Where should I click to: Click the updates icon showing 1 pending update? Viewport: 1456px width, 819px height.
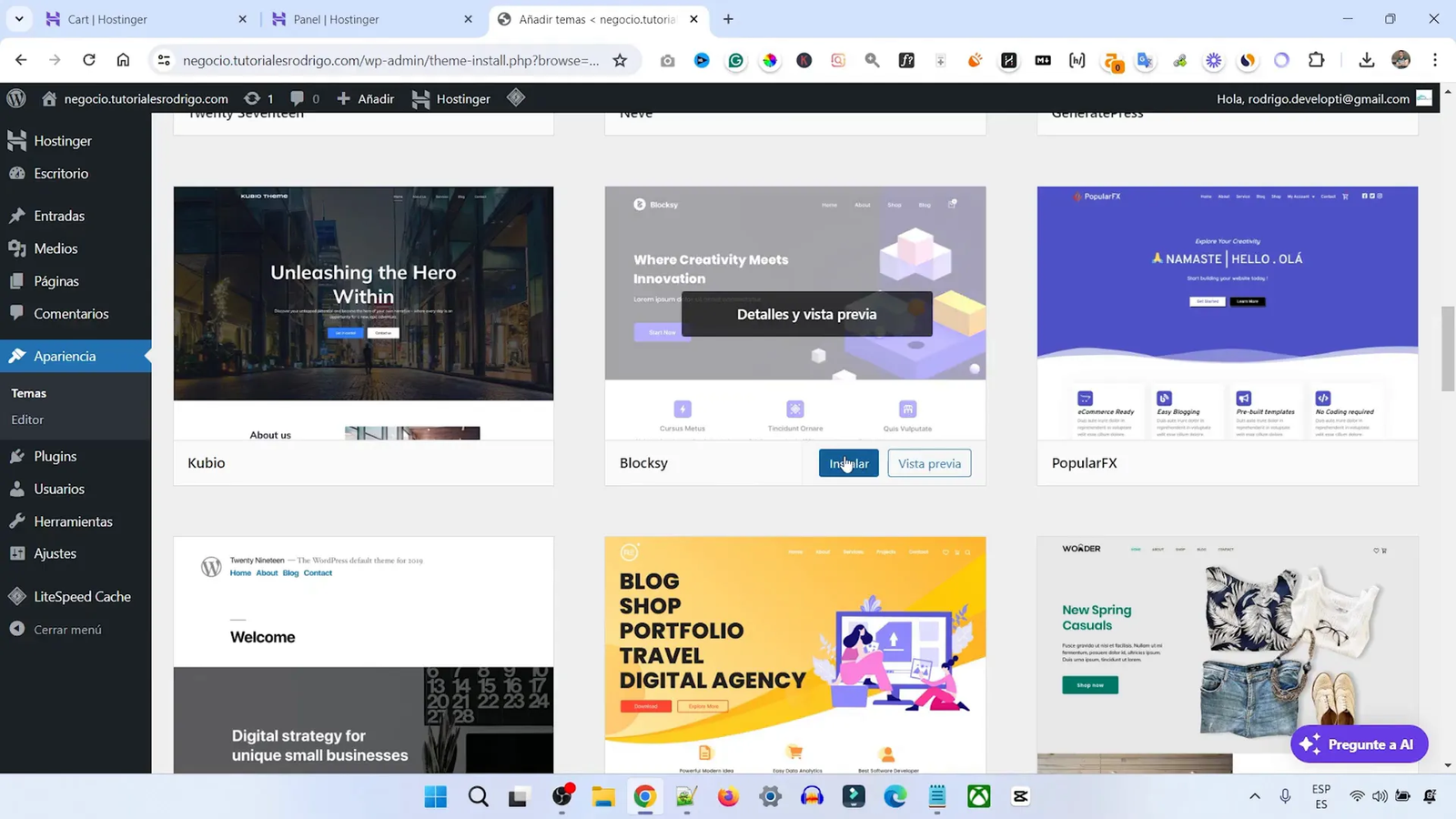(x=252, y=98)
